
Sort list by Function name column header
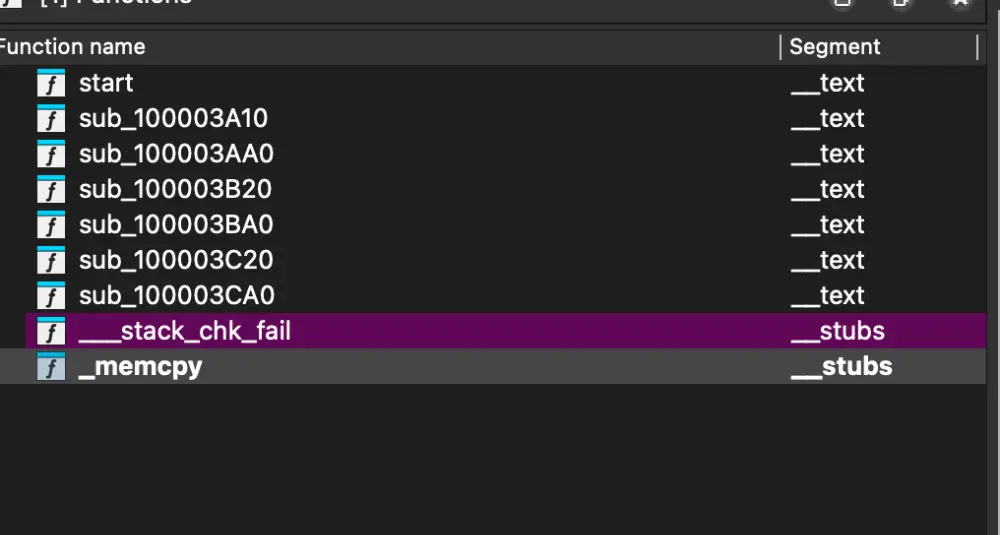[72, 47]
